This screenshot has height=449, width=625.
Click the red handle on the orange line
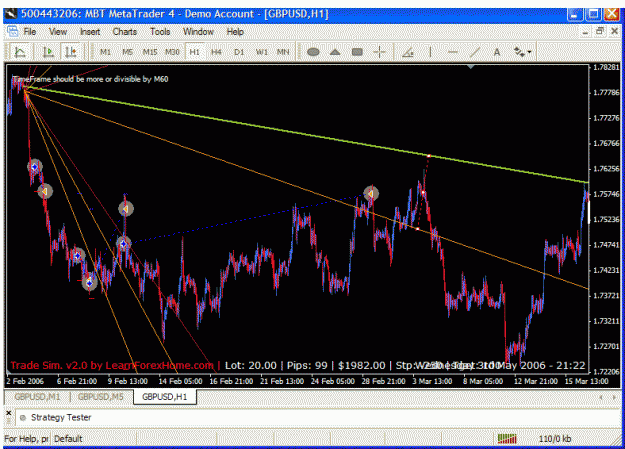(417, 228)
